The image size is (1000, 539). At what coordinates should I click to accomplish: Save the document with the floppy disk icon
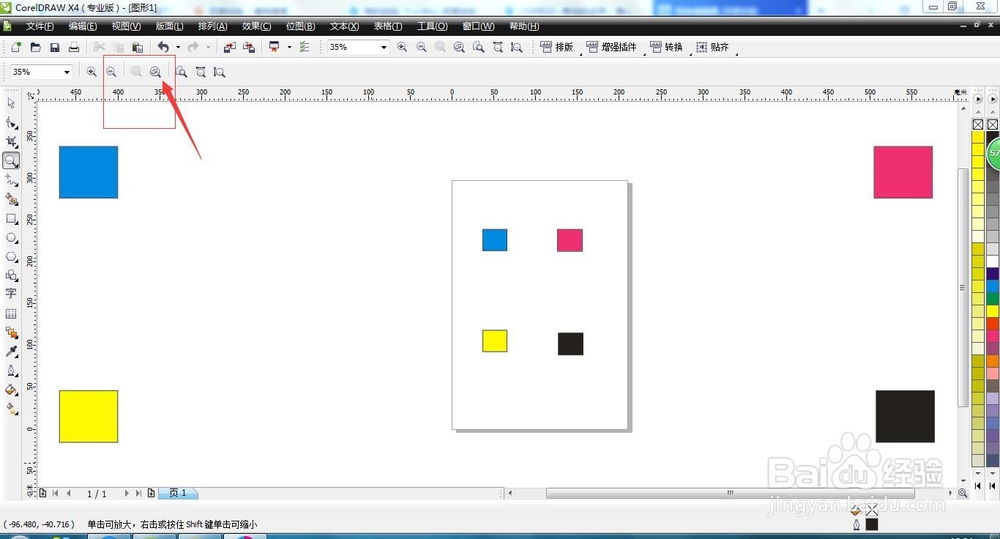pyautogui.click(x=55, y=47)
